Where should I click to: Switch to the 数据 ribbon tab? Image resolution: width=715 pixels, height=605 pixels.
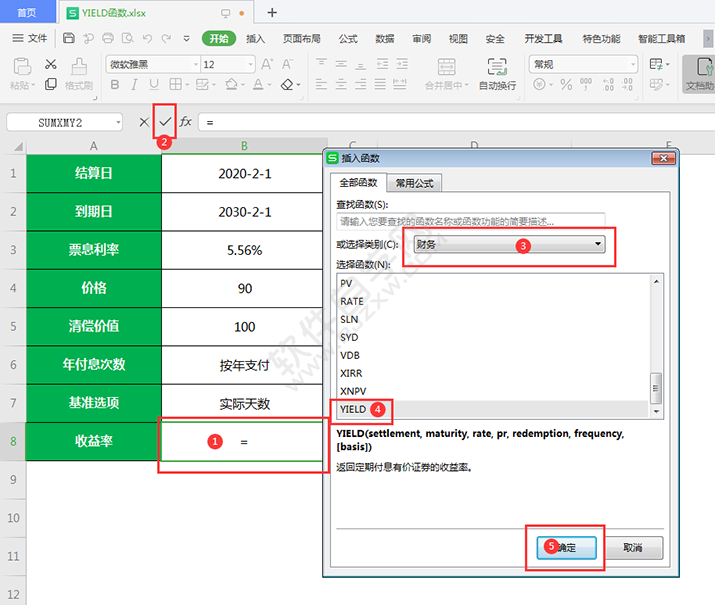tap(384, 39)
